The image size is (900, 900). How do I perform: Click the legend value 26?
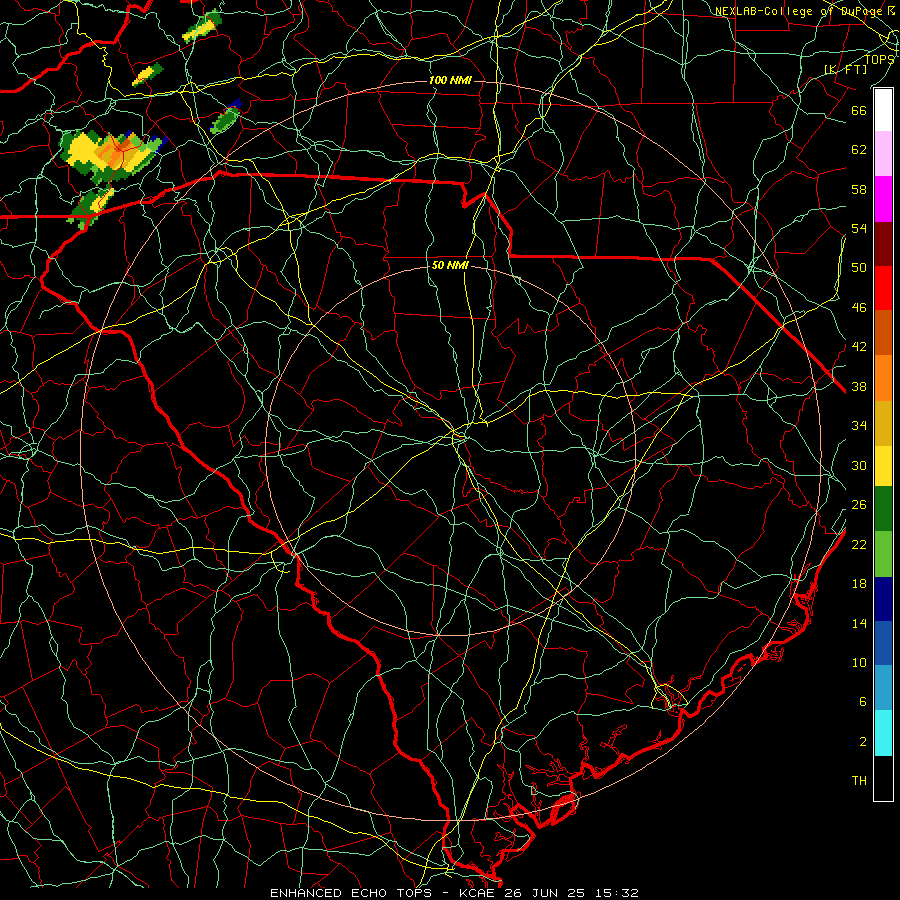pyautogui.click(x=859, y=505)
